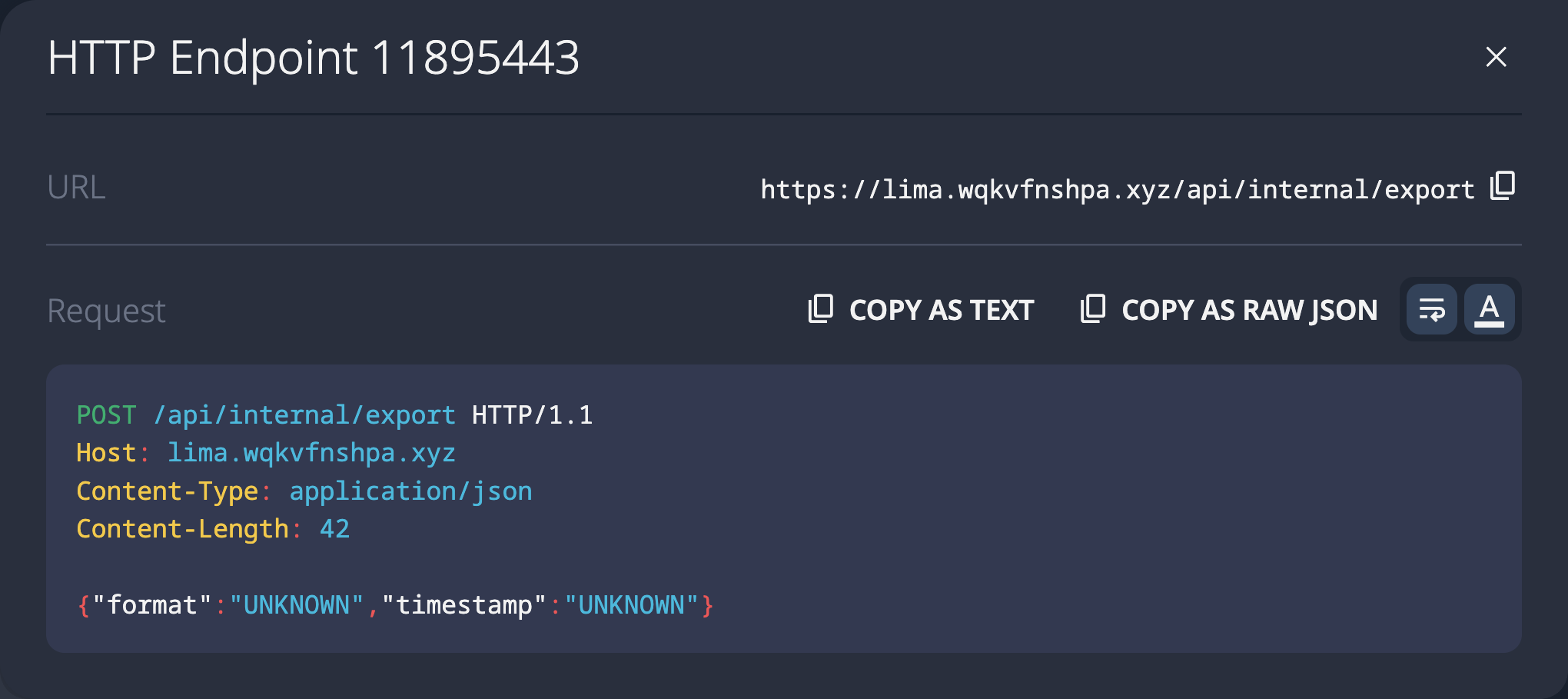Viewport: 1568px width, 699px height.
Task: Click the "timestamp" key in the JSON body
Action: click(463, 605)
